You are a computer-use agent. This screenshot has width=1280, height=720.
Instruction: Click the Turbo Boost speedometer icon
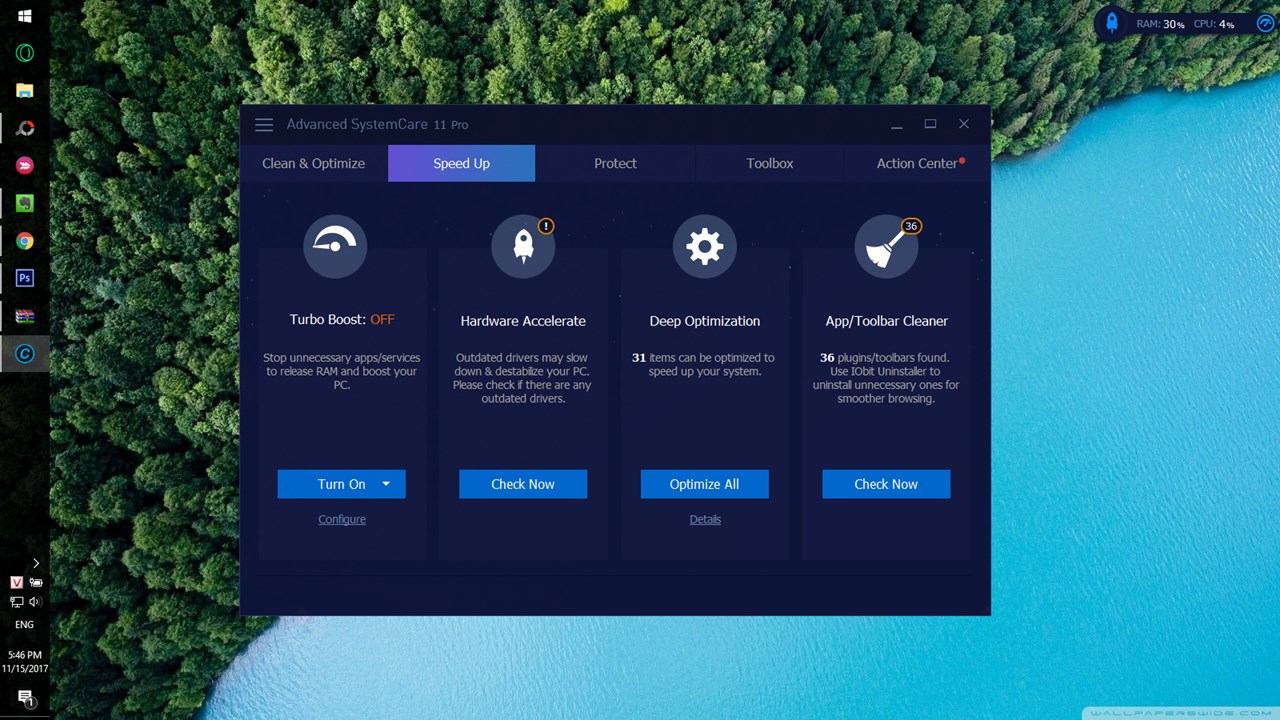pyautogui.click(x=335, y=246)
